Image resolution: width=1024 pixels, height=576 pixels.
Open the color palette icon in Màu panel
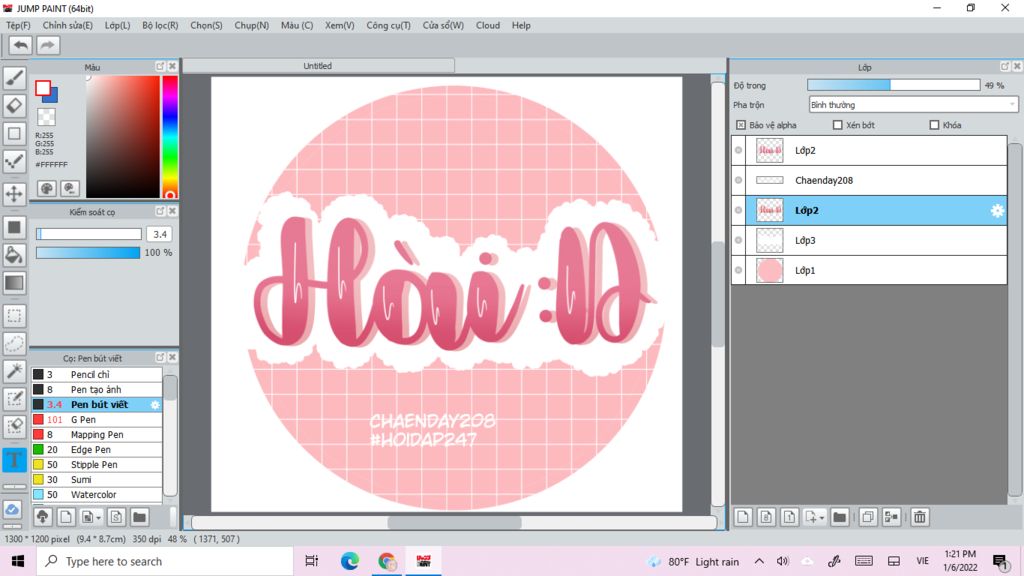(46, 189)
